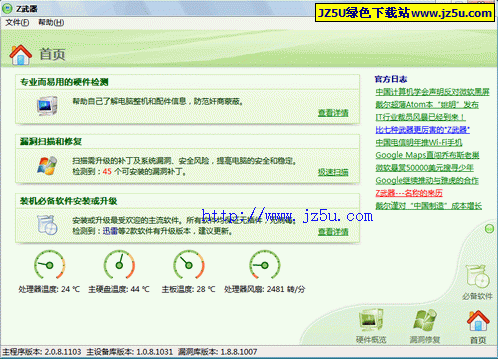Click 查看详情 link in software install section
The height and width of the screenshot is (360, 498).
click(333, 232)
